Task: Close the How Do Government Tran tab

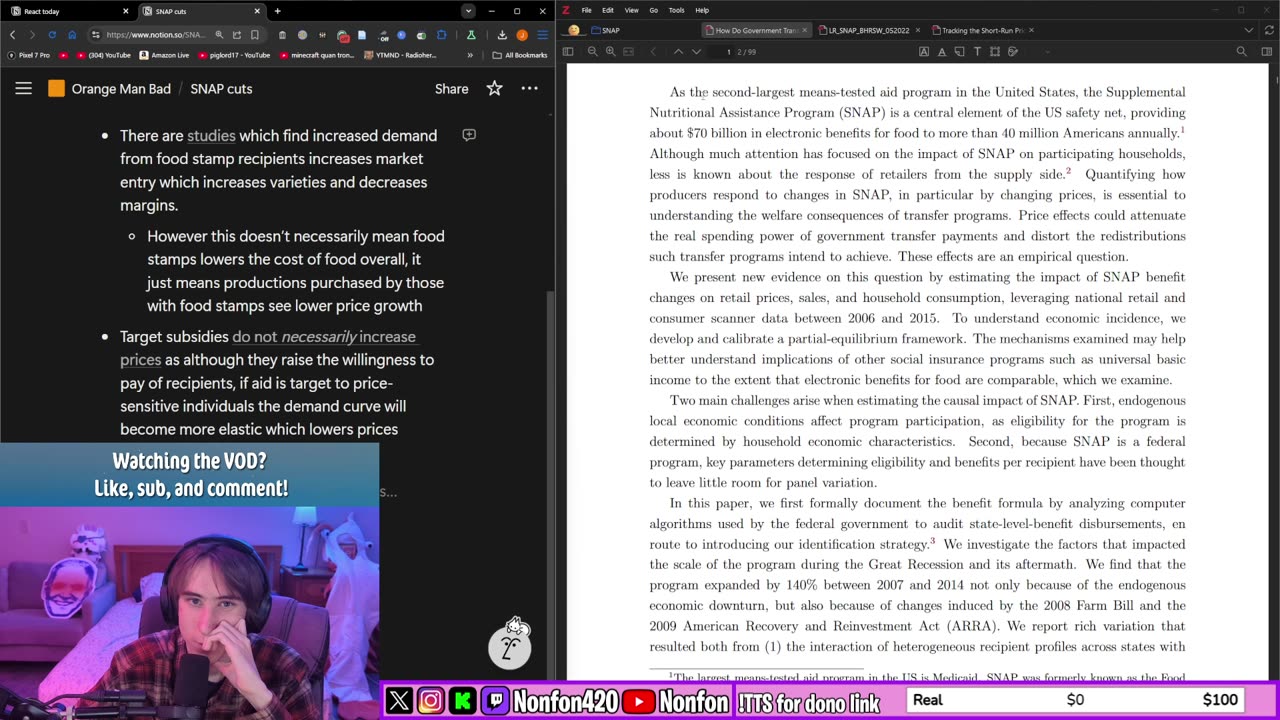Action: [x=804, y=30]
